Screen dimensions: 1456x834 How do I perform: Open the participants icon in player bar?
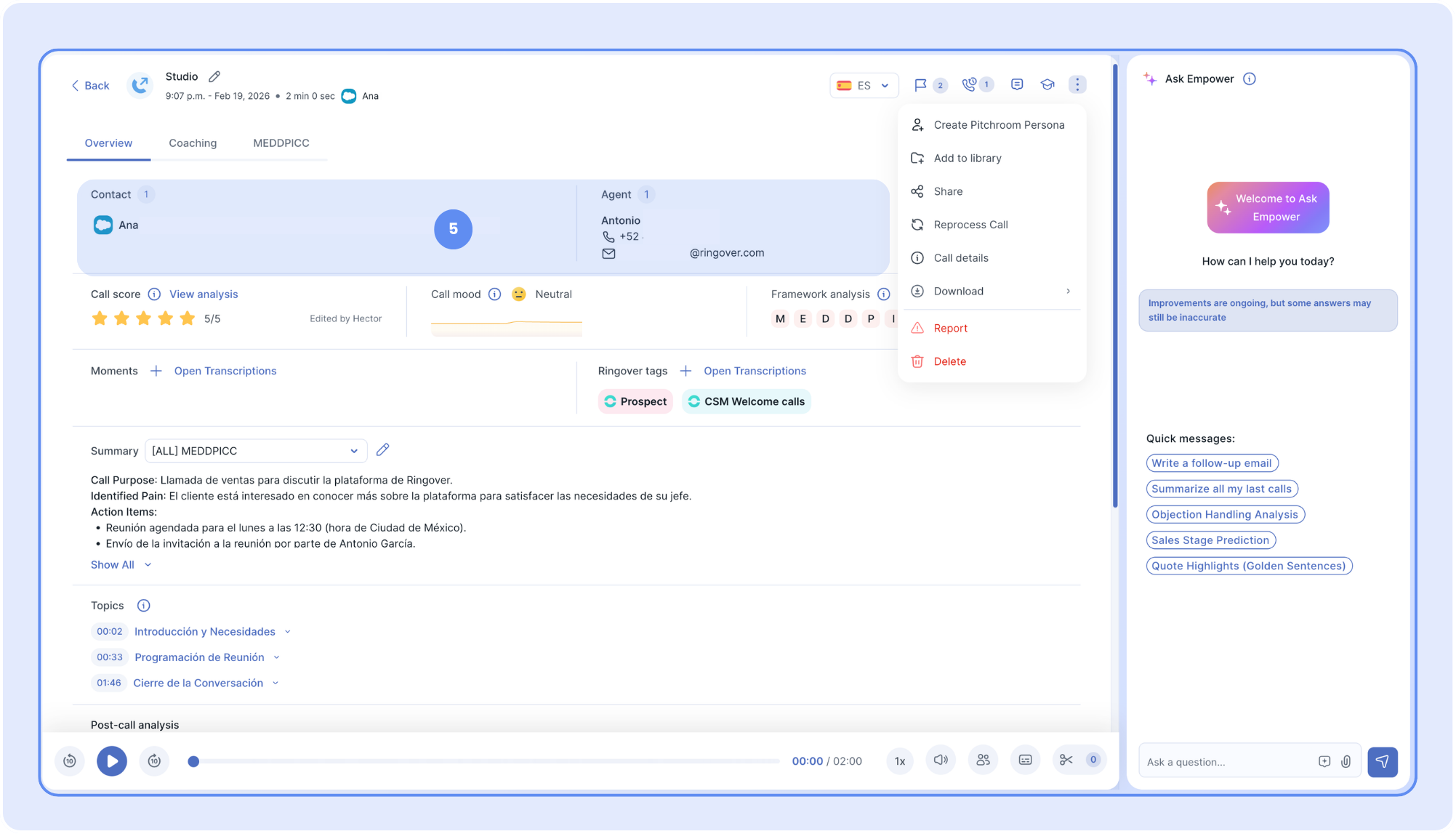pyautogui.click(x=983, y=760)
